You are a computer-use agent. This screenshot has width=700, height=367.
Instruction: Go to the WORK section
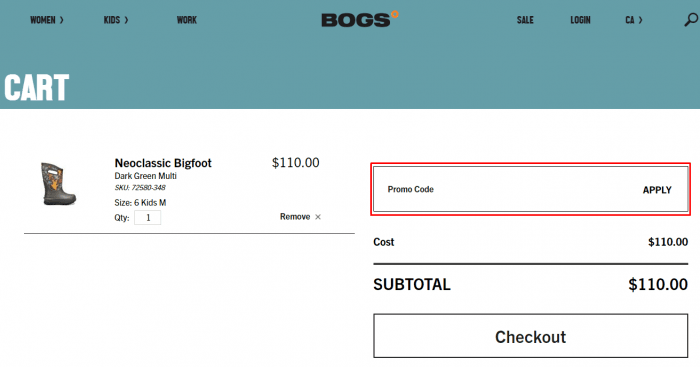pyautogui.click(x=187, y=20)
